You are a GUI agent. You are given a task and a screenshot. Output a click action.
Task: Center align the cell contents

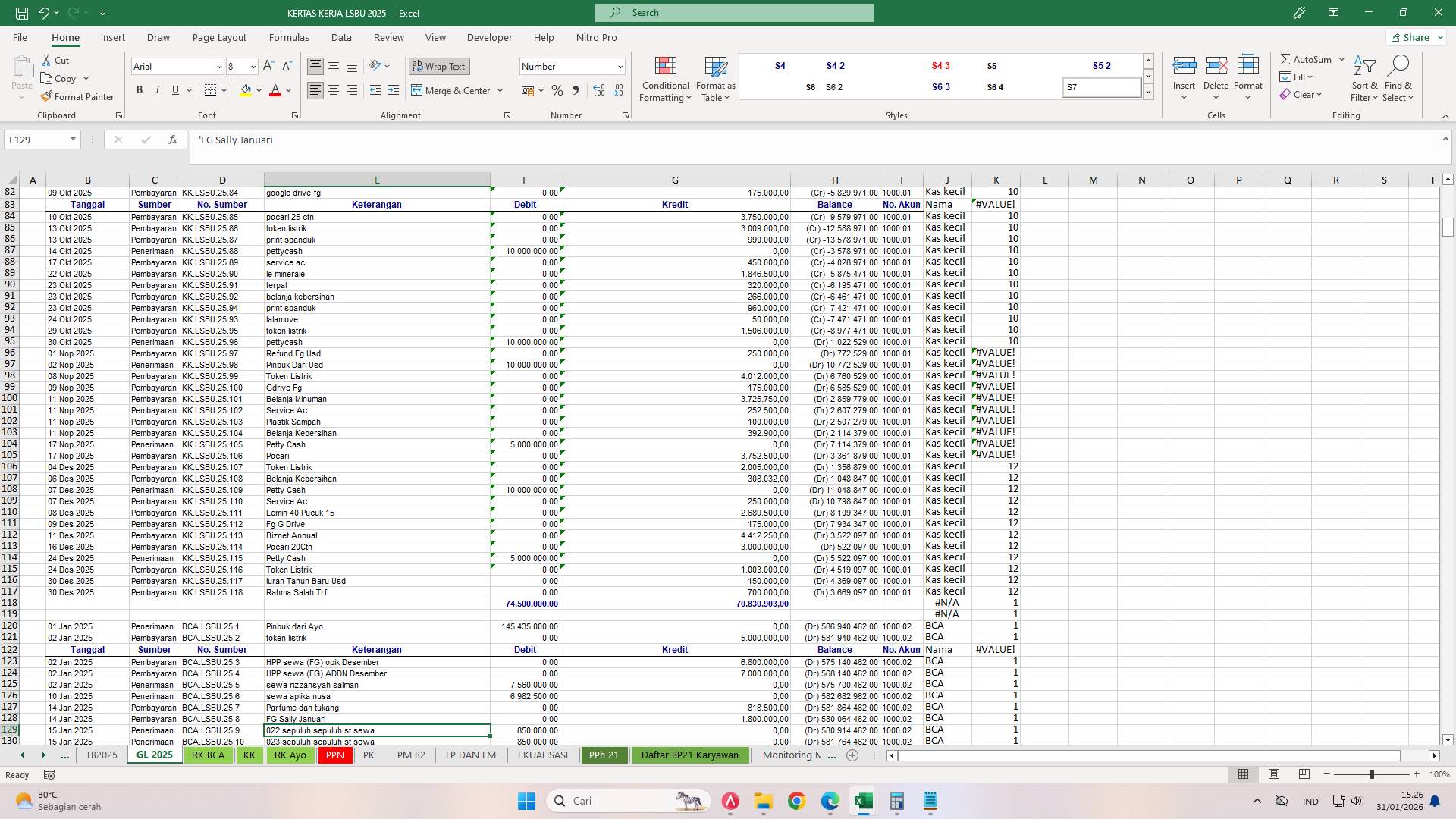[x=333, y=89]
